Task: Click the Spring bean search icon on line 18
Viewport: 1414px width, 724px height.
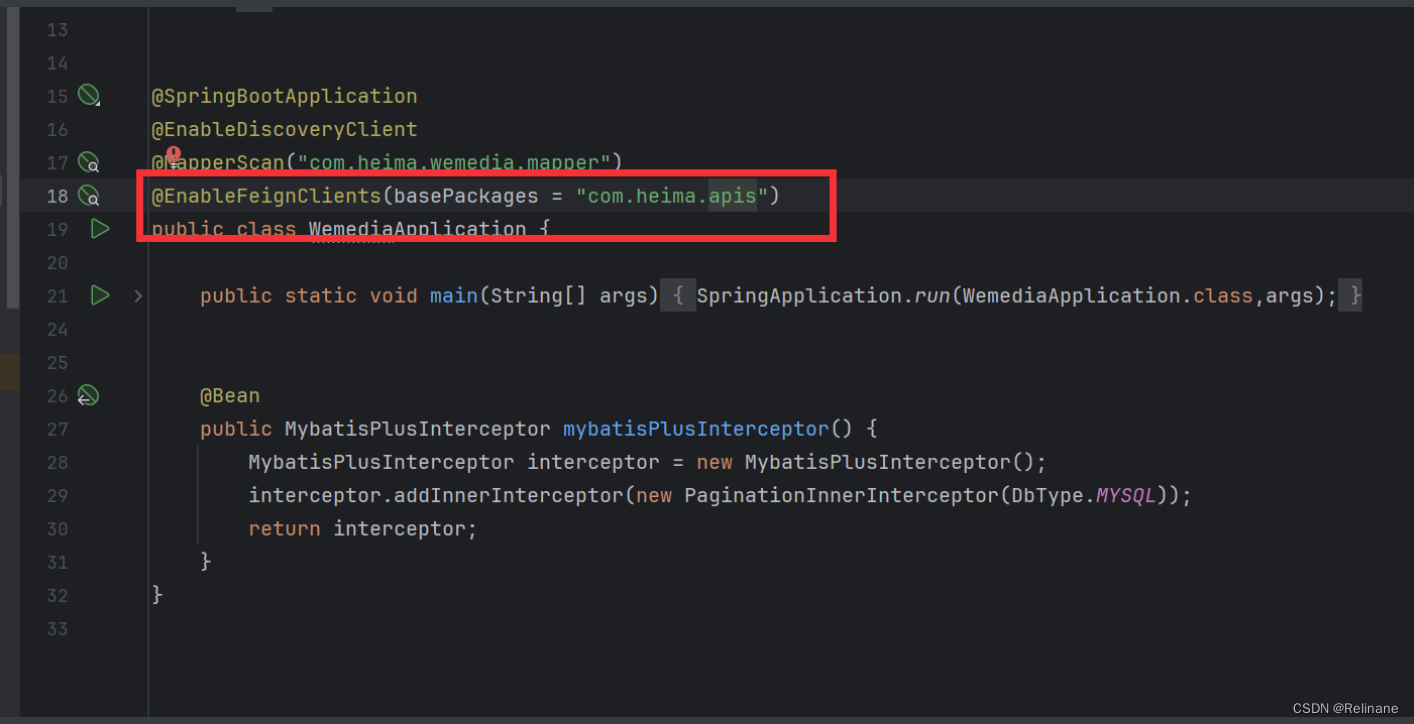Action: pyautogui.click(x=88, y=196)
